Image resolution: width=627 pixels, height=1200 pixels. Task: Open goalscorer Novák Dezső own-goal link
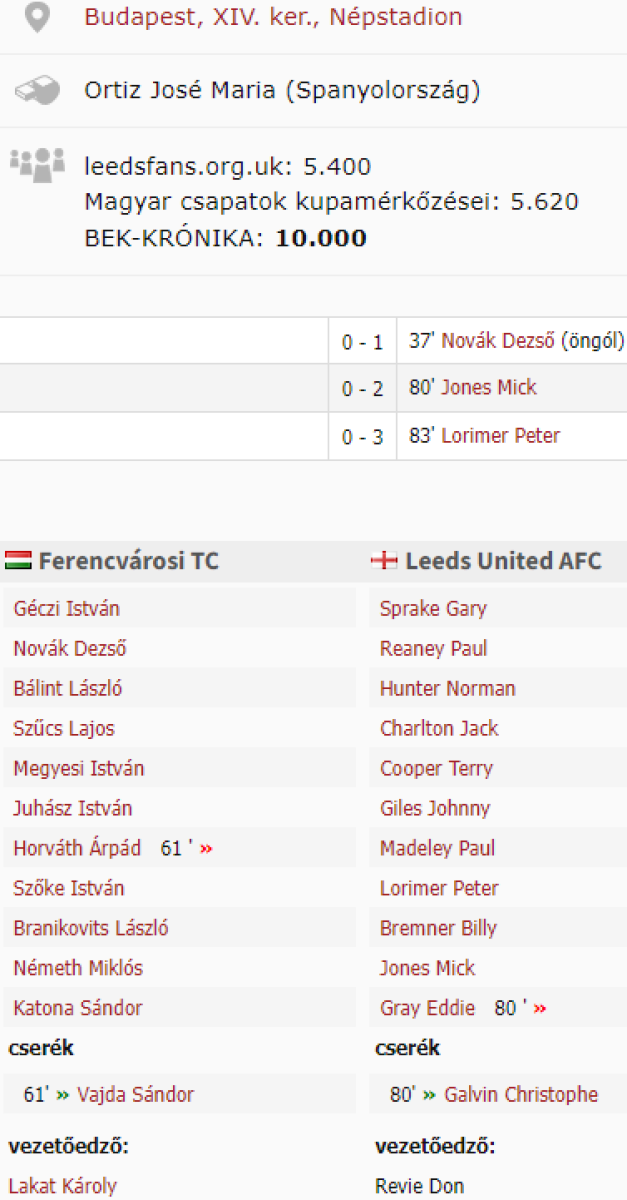pyautogui.click(x=498, y=341)
